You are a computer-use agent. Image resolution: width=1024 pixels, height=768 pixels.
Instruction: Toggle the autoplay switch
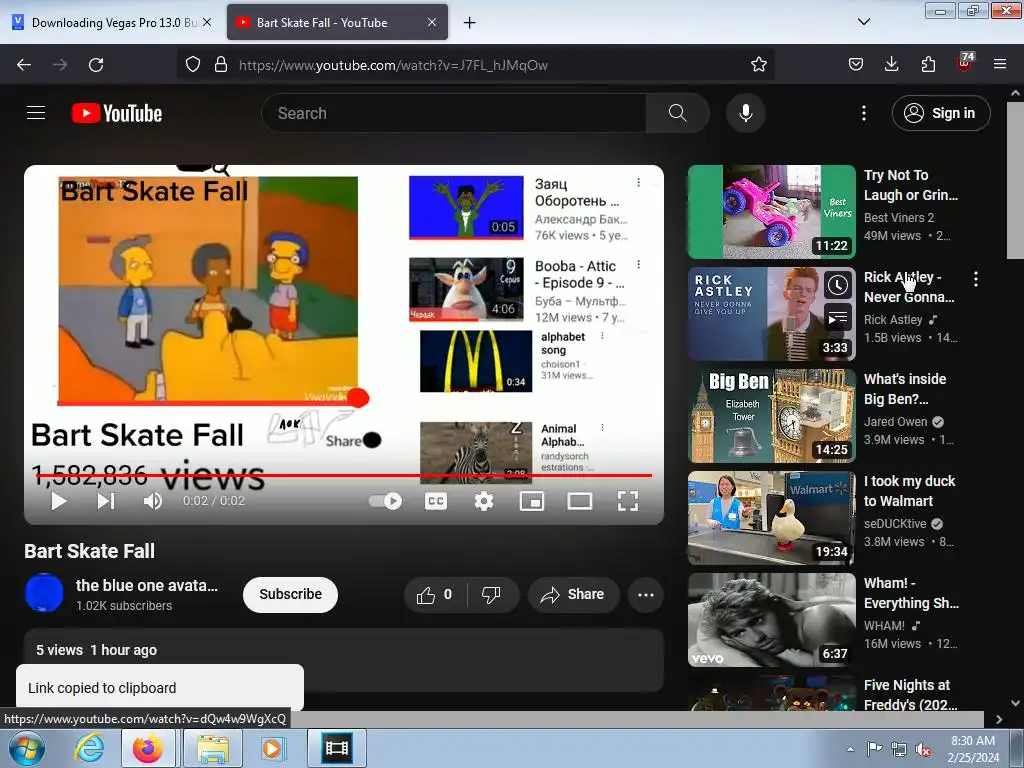(x=385, y=501)
